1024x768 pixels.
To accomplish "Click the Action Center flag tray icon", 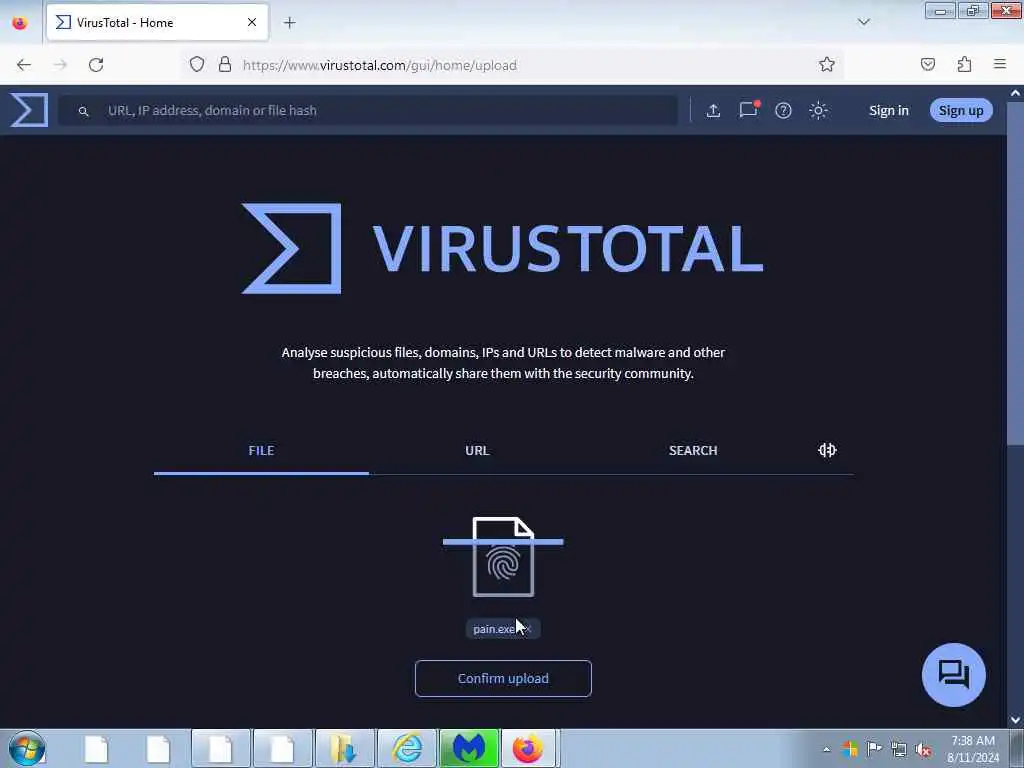I will [x=874, y=748].
